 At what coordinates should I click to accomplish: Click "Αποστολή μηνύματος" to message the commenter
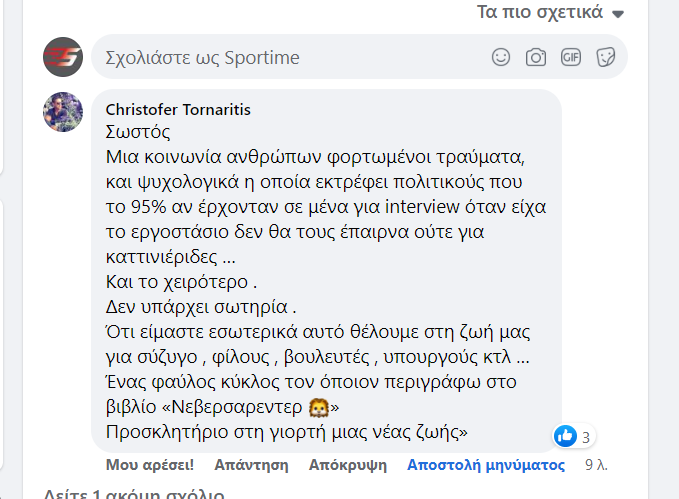tap(486, 465)
